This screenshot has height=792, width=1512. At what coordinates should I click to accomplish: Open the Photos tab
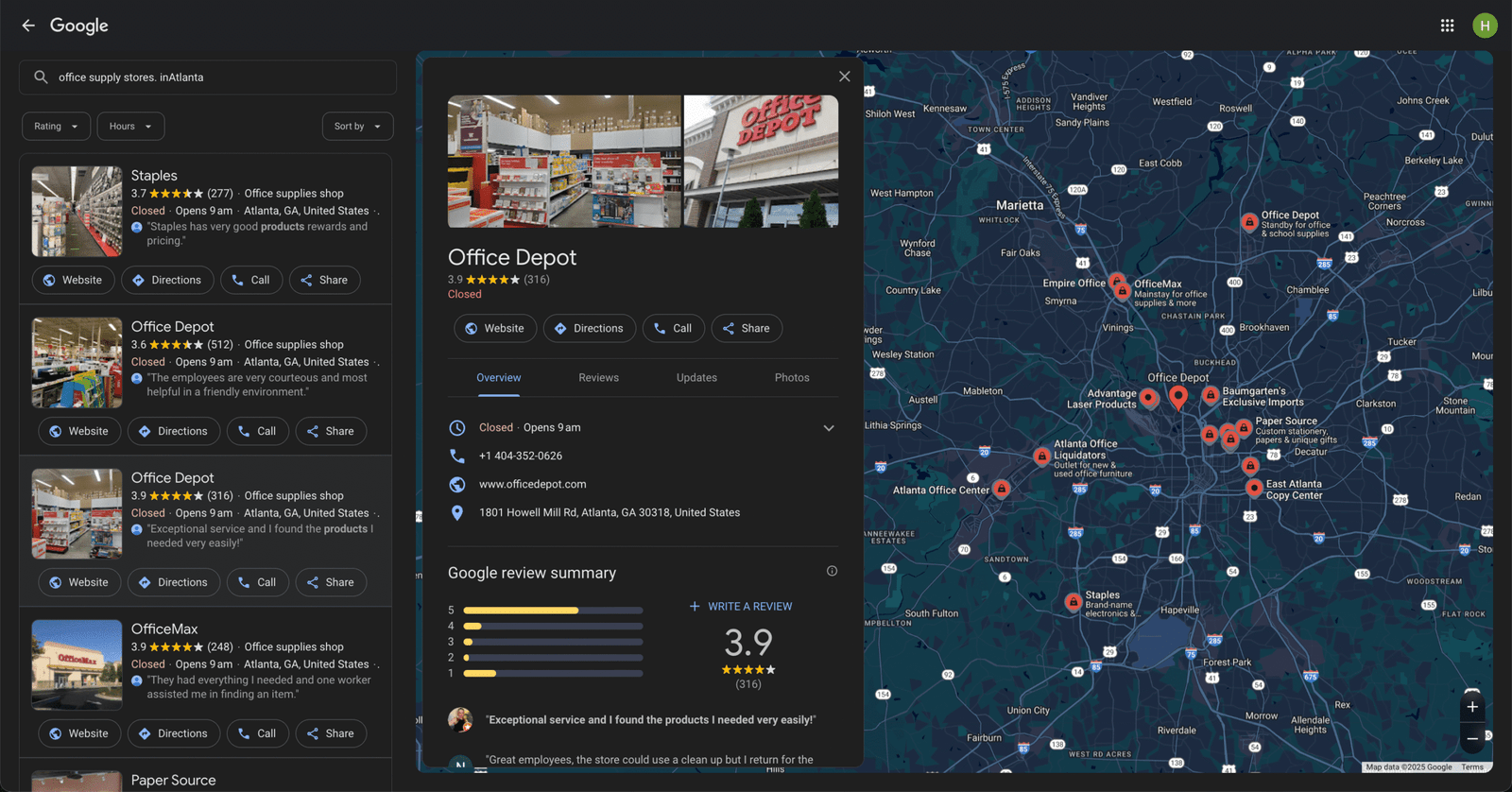pyautogui.click(x=792, y=378)
